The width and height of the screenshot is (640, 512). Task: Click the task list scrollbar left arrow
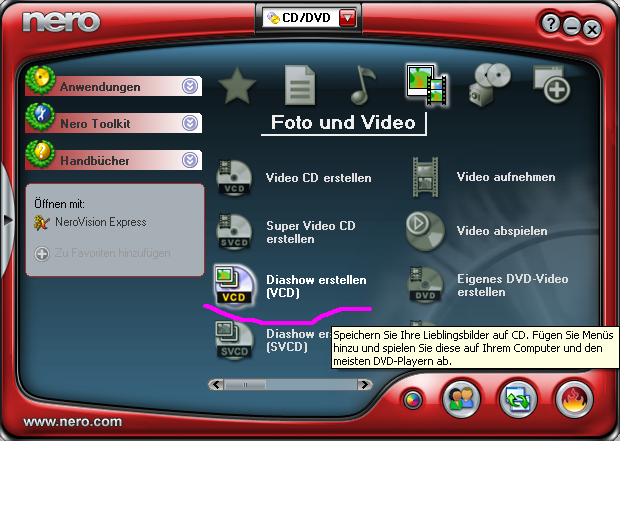coord(216,385)
